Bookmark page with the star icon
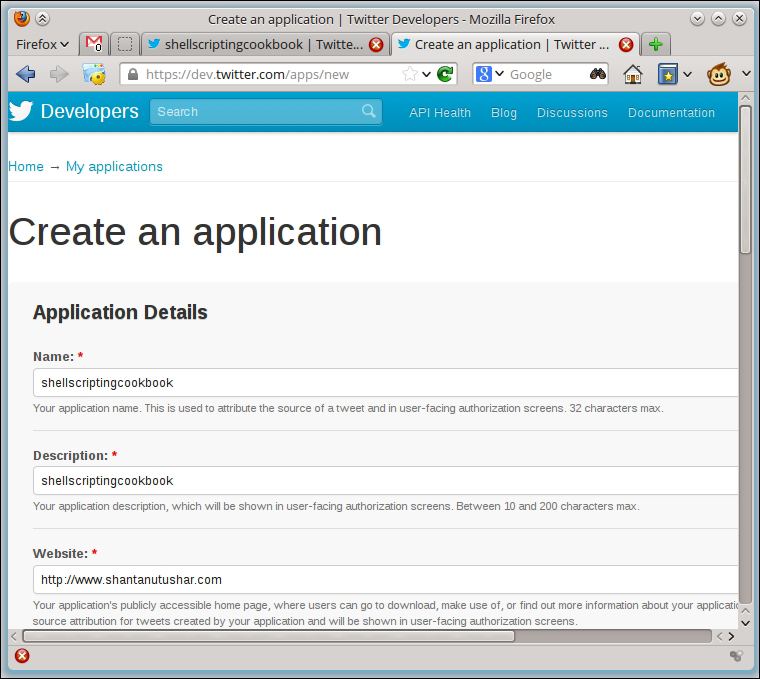760x679 pixels. tap(410, 74)
